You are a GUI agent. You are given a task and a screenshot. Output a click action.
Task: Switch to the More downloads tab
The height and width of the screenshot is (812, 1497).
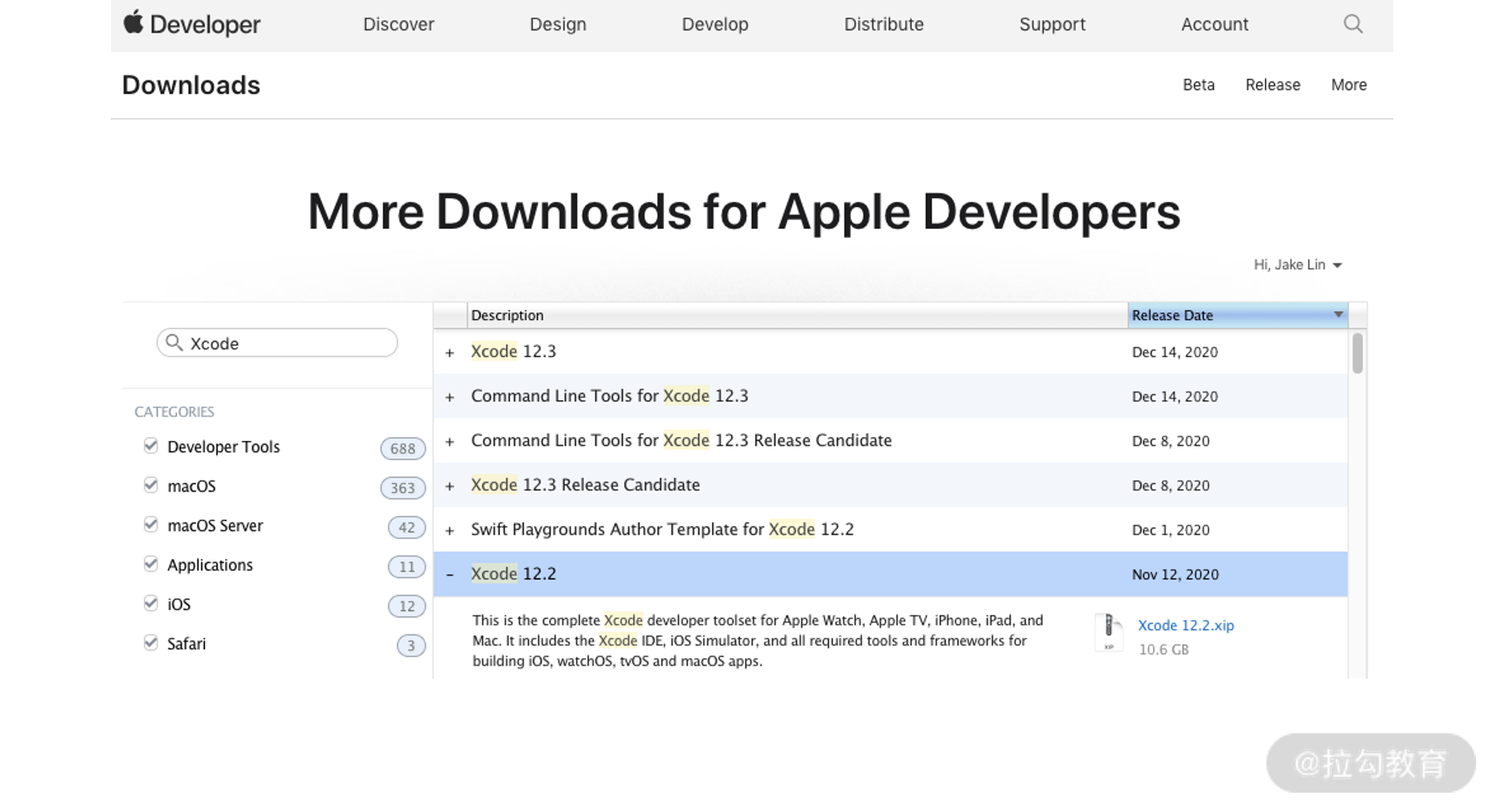coord(1348,85)
